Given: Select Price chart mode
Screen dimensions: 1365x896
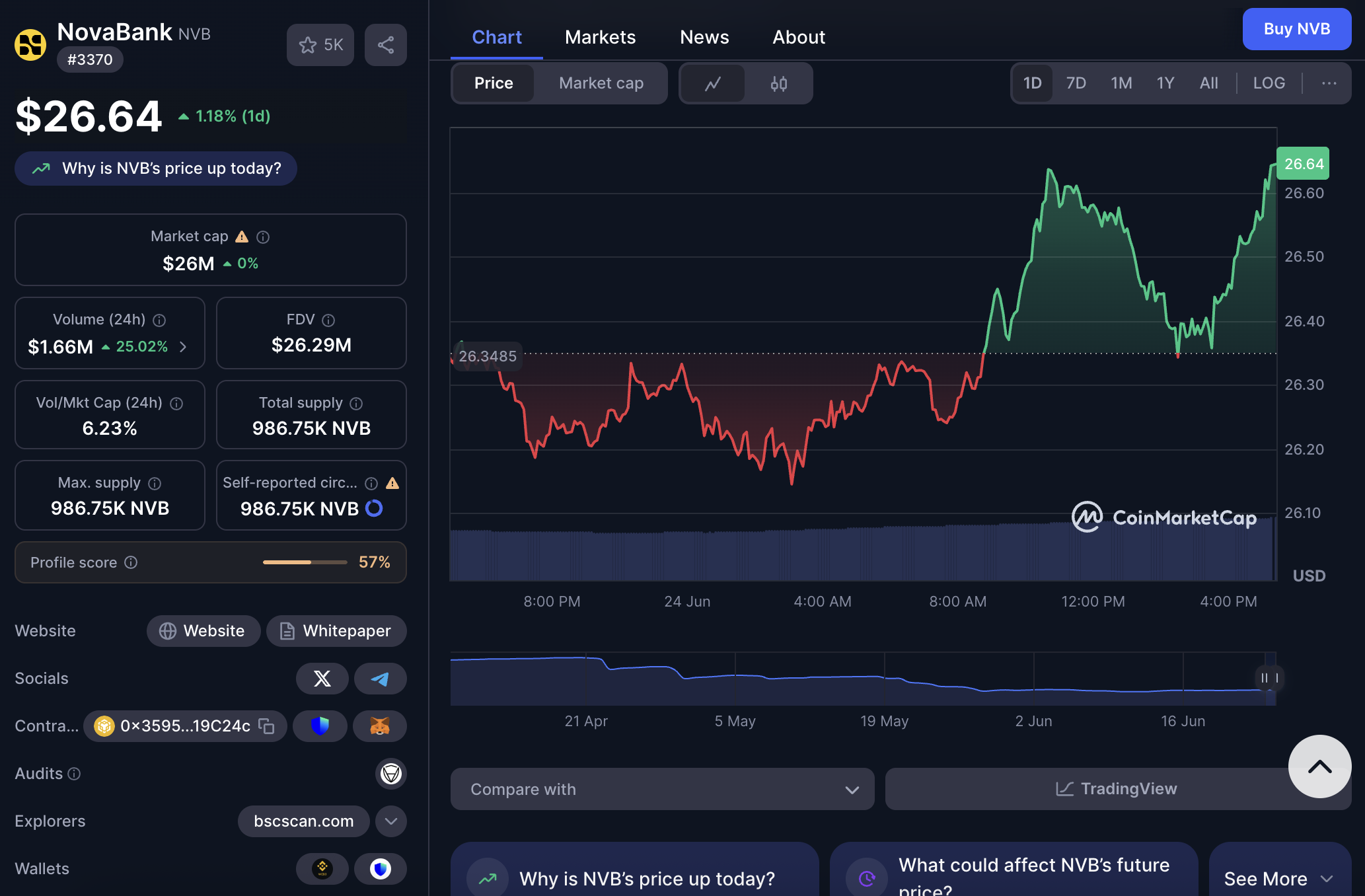Looking at the screenshot, I should pyautogui.click(x=494, y=83).
